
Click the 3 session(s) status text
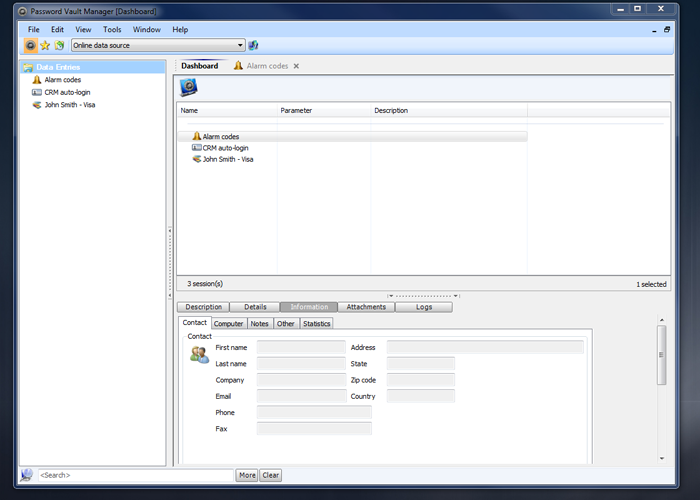click(x=205, y=284)
